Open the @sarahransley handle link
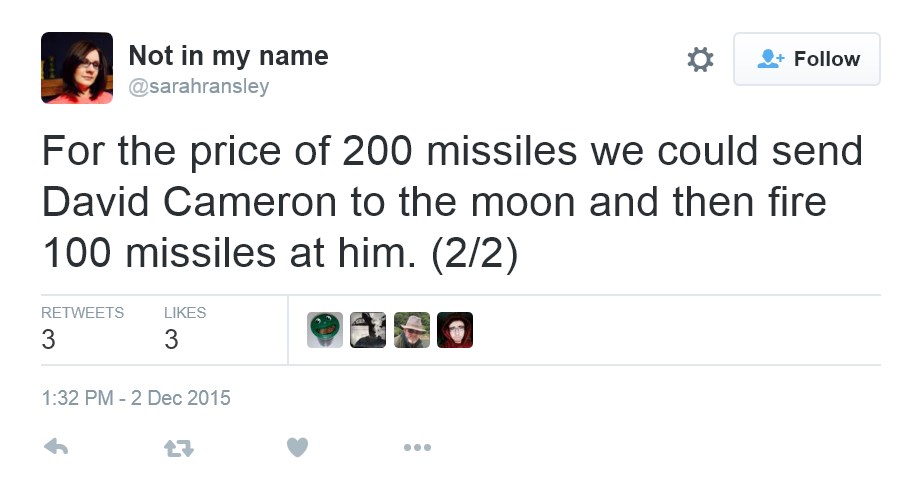This screenshot has height=480, width=916. point(199,87)
